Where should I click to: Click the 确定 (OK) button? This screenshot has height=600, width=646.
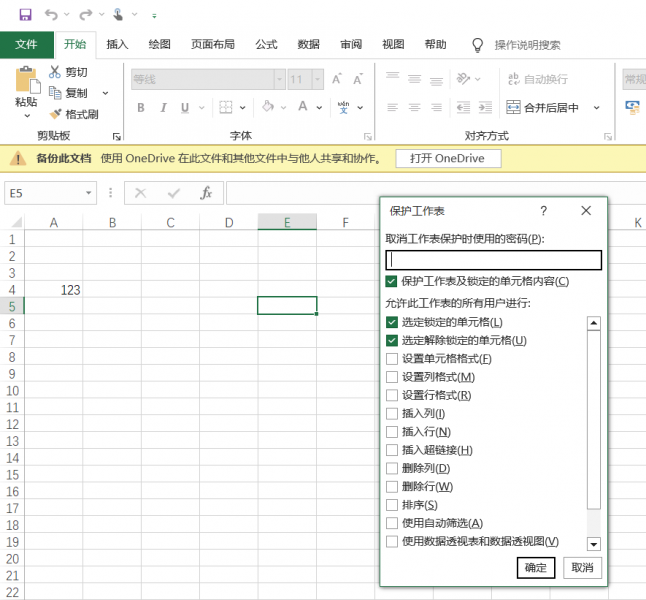536,568
